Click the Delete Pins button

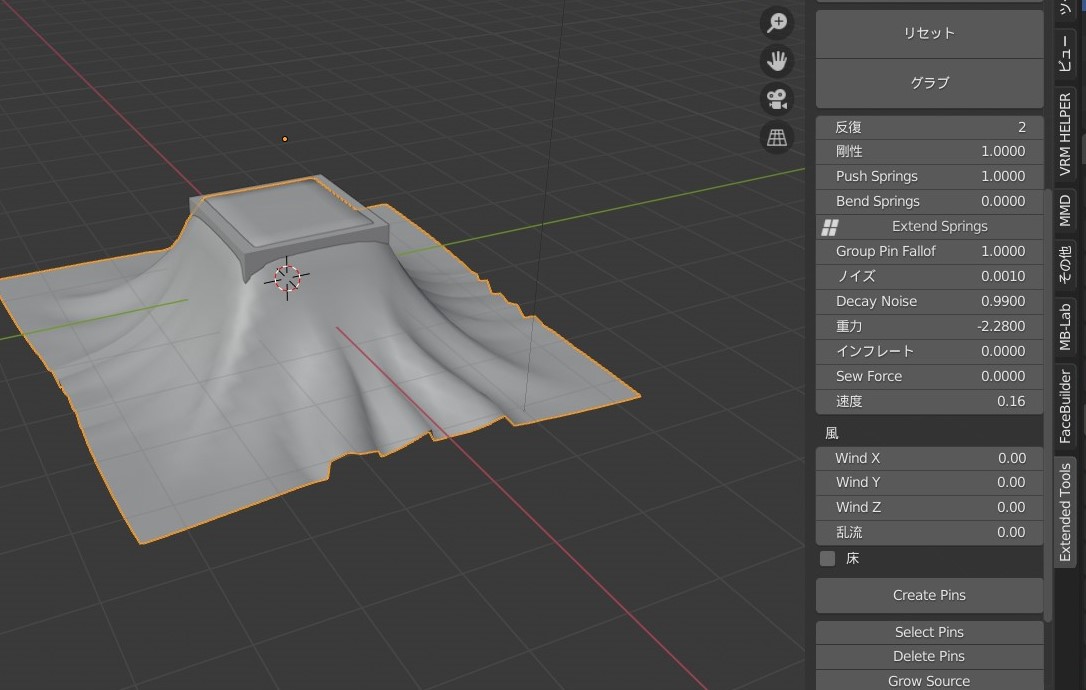(x=929, y=656)
